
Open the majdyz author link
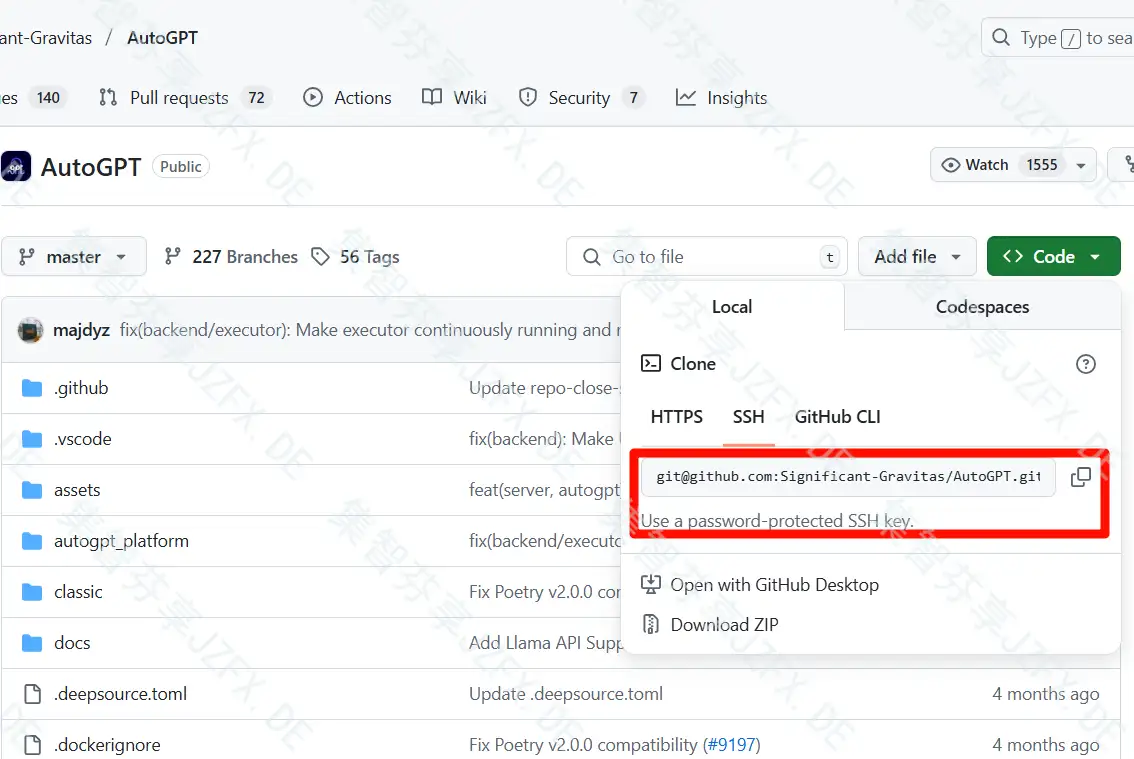tap(81, 330)
